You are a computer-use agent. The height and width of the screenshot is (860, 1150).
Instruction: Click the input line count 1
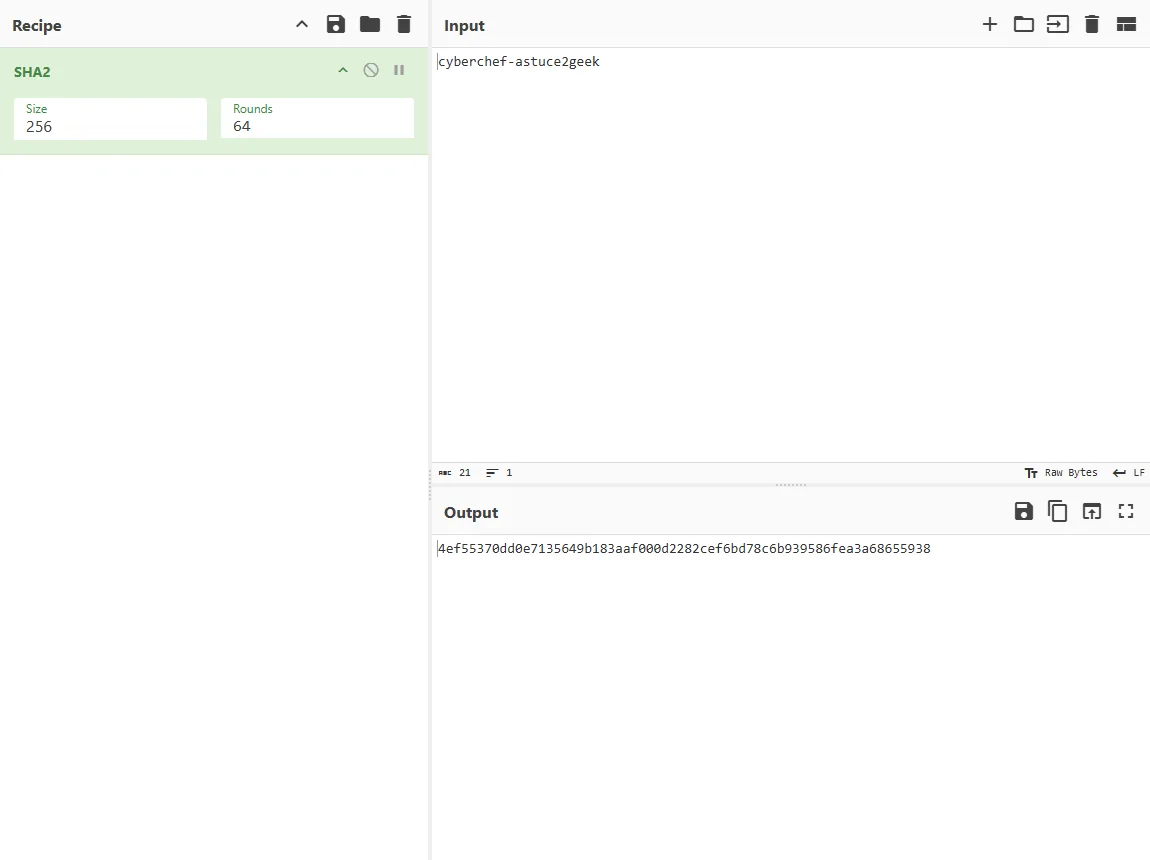coord(499,473)
